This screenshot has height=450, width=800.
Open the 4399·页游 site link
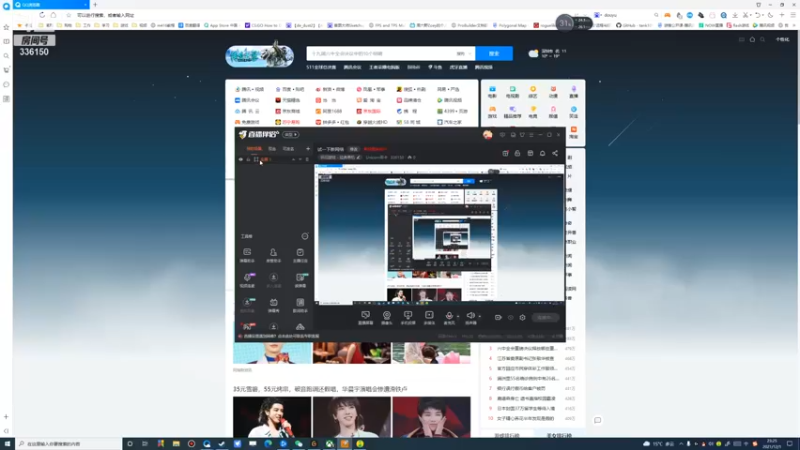click(453, 111)
